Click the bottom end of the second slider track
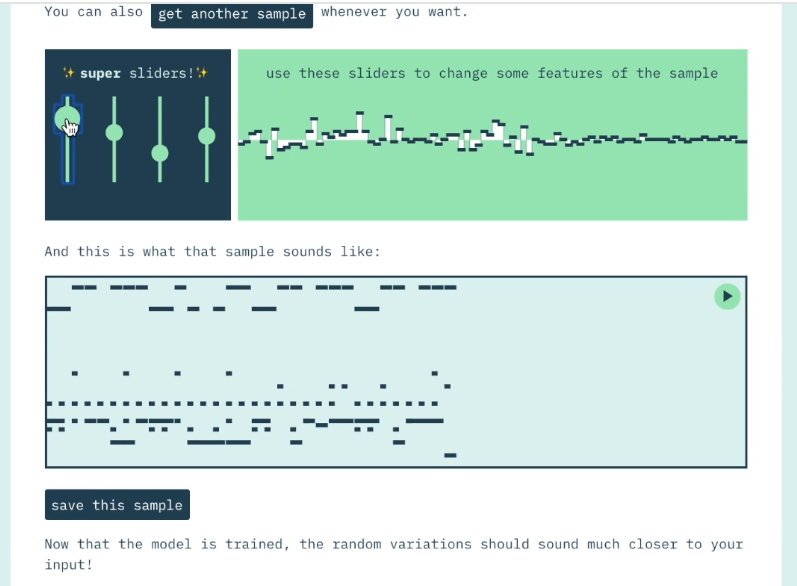The width and height of the screenshot is (797, 586). (114, 180)
